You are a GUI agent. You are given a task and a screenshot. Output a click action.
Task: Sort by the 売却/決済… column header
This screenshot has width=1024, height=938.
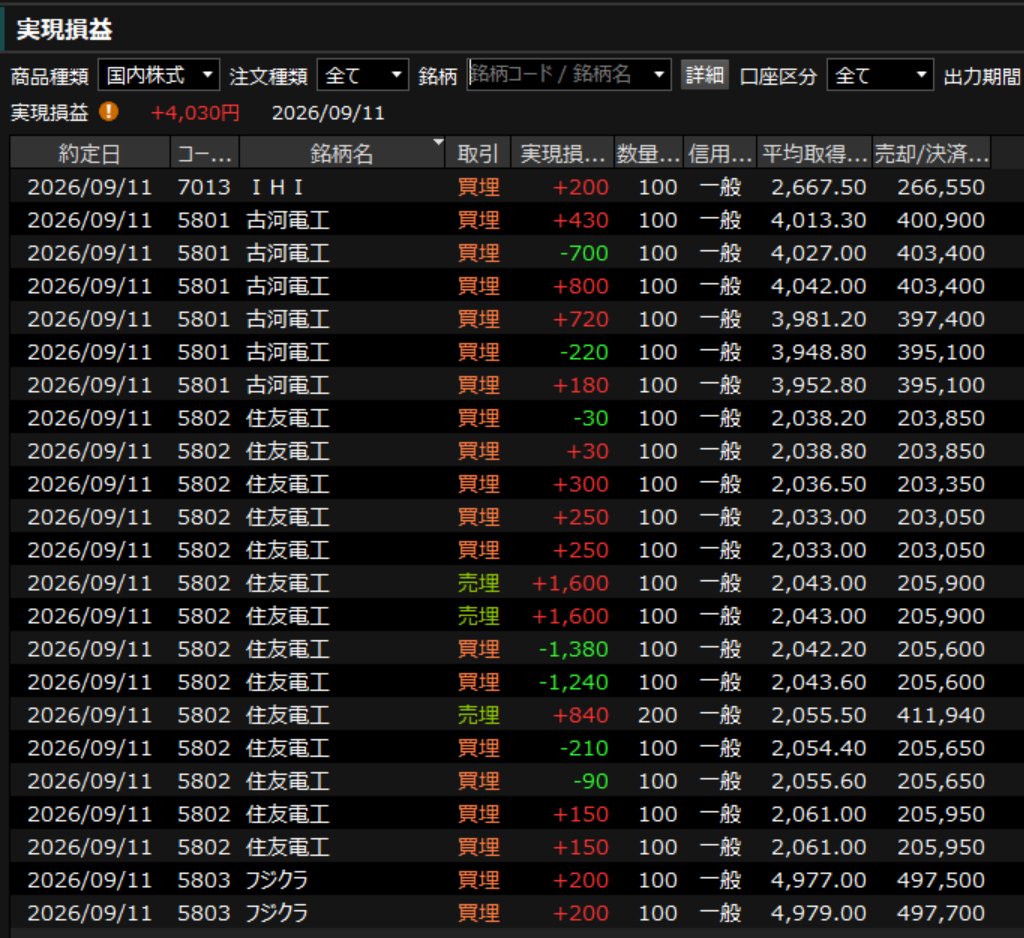point(931,154)
